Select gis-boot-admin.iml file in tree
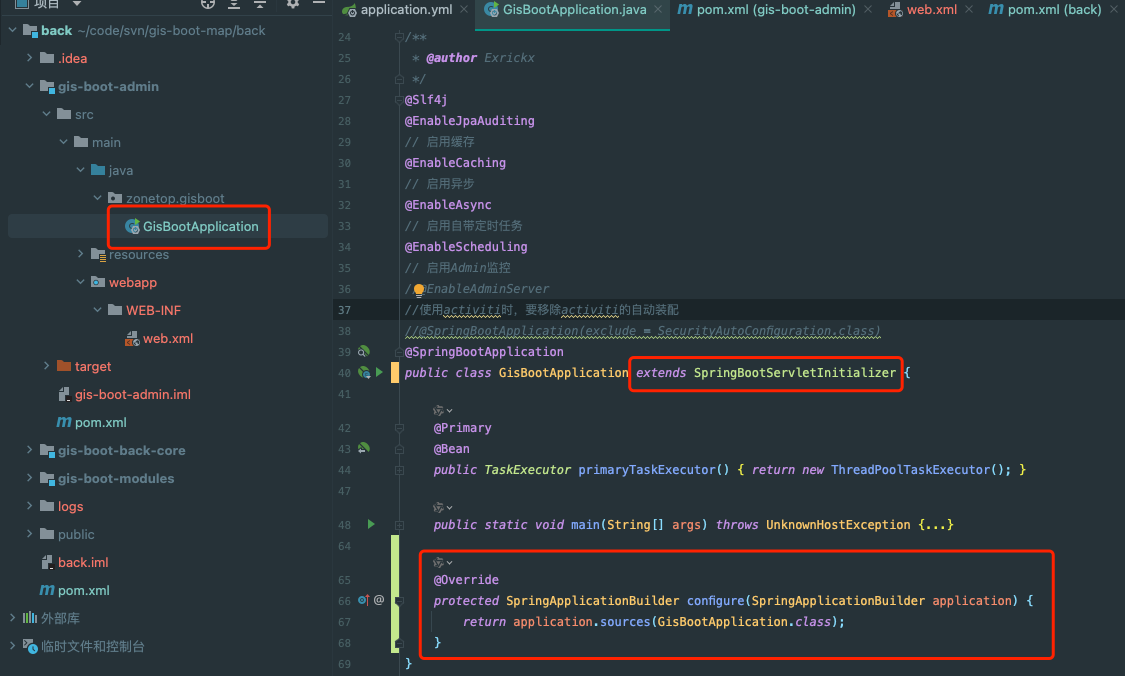1125x676 pixels. (x=132, y=394)
